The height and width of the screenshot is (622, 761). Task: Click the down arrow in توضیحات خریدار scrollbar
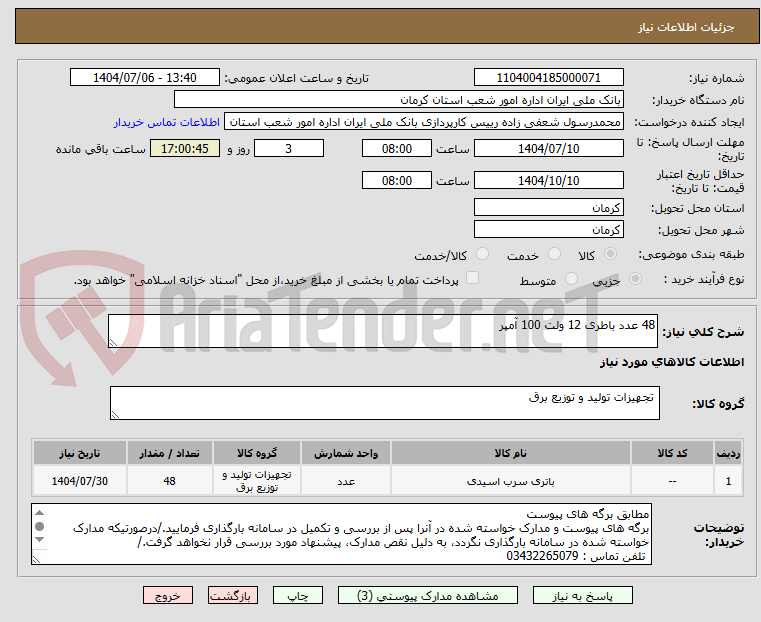(40, 540)
